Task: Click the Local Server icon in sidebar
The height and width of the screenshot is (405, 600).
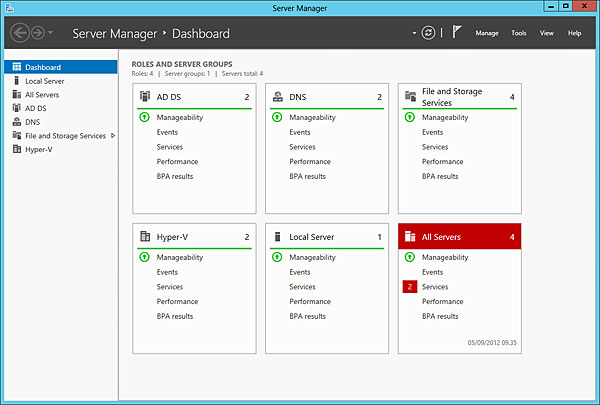Action: click(16, 80)
